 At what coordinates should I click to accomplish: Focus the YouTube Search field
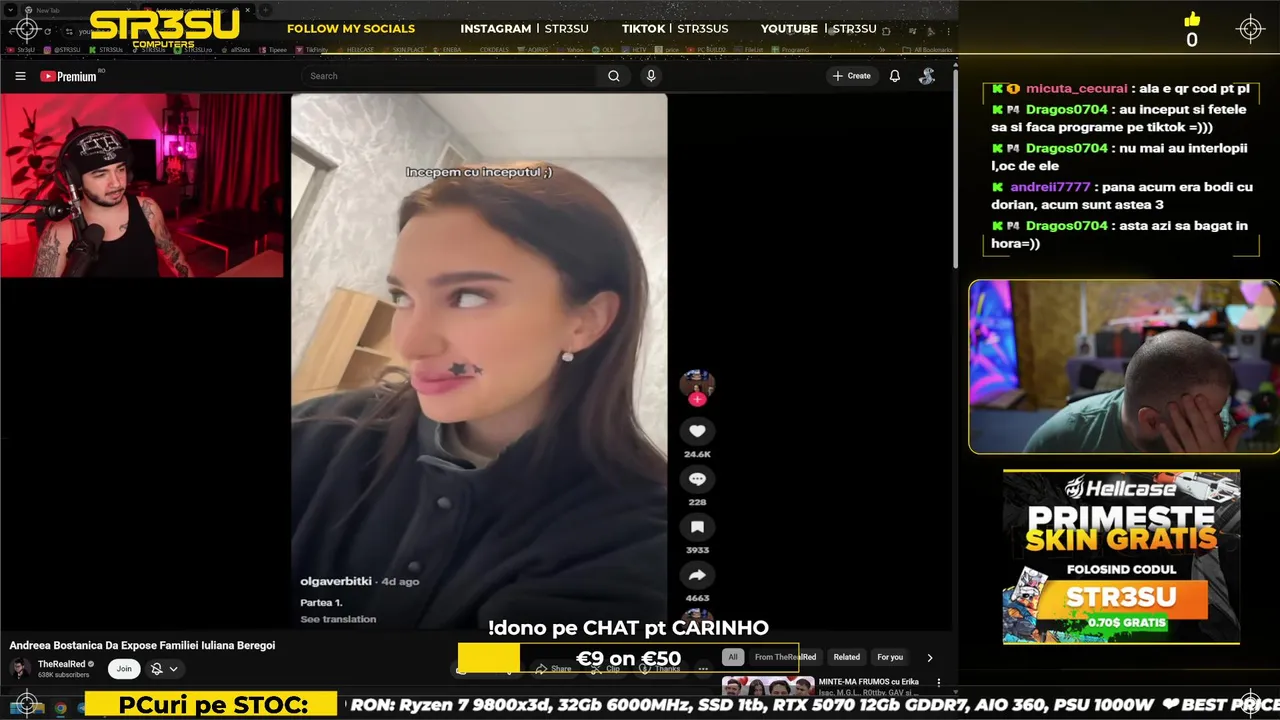pyautogui.click(x=450, y=76)
